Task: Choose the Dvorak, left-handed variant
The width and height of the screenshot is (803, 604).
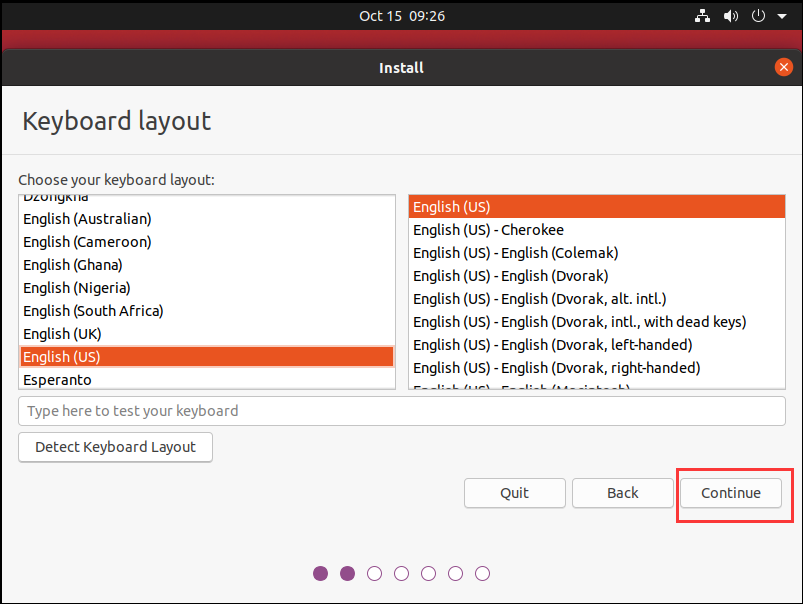Action: pos(597,345)
